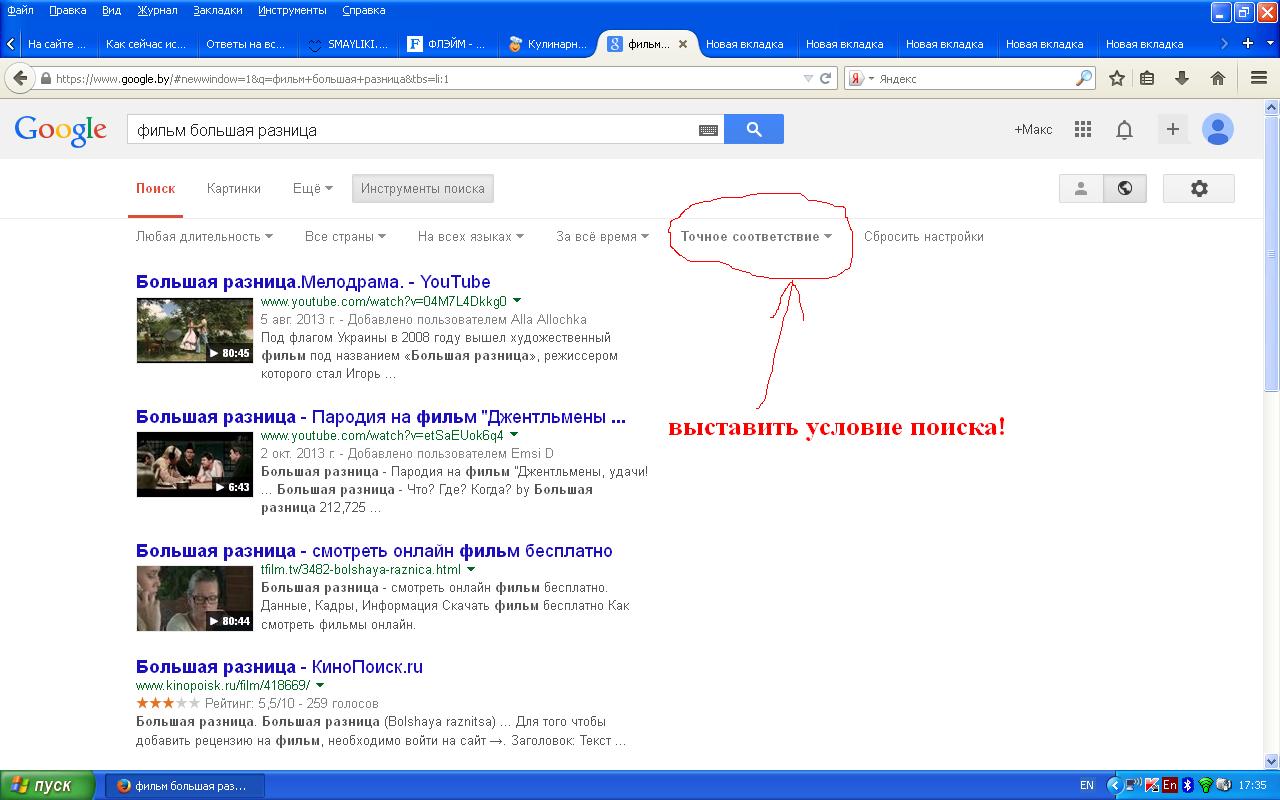Open the Firefox hamburger menu

[x=1259, y=78]
